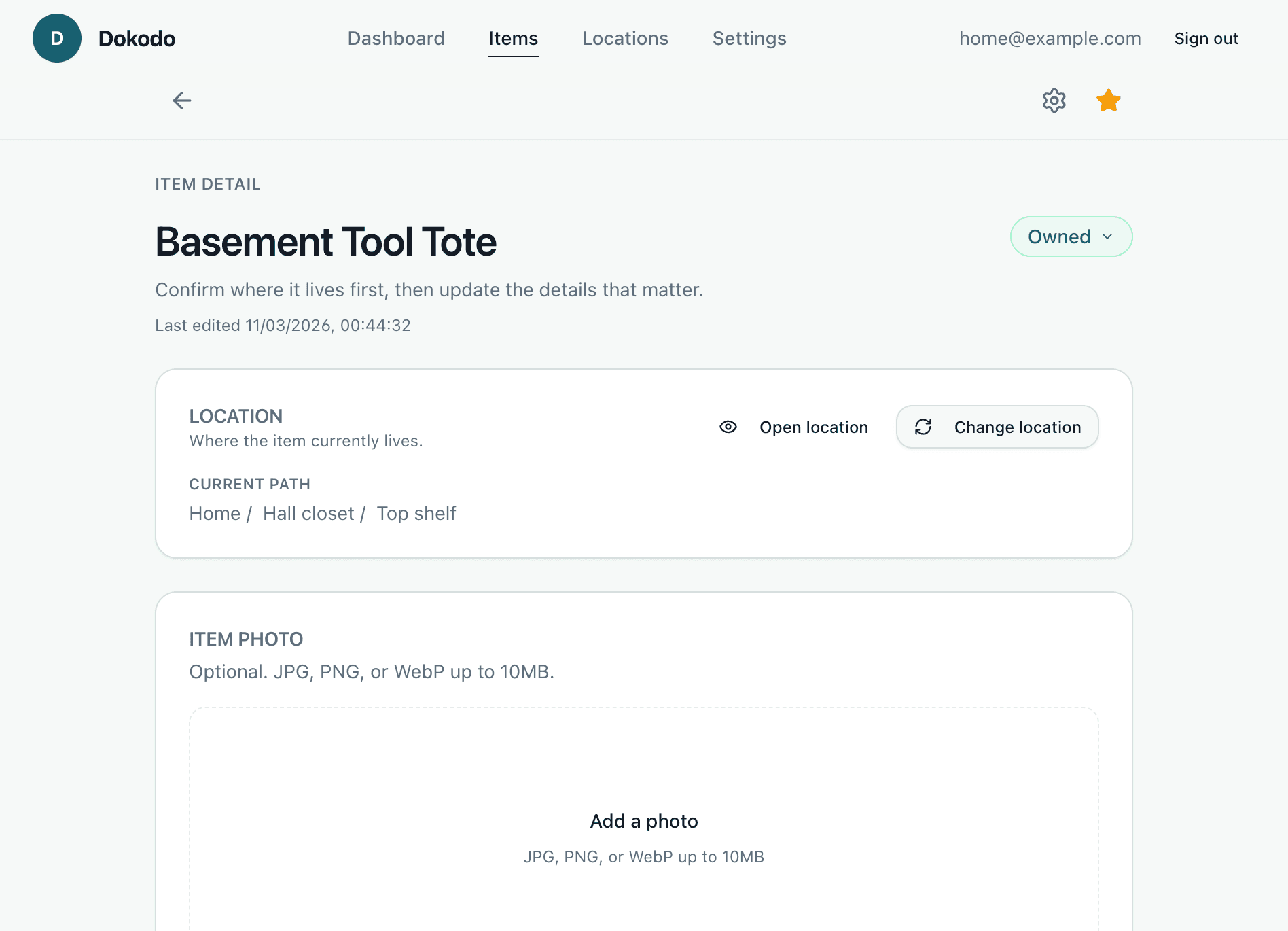Click the refresh icon beside Change location
The image size is (1288, 931).
tap(923, 427)
